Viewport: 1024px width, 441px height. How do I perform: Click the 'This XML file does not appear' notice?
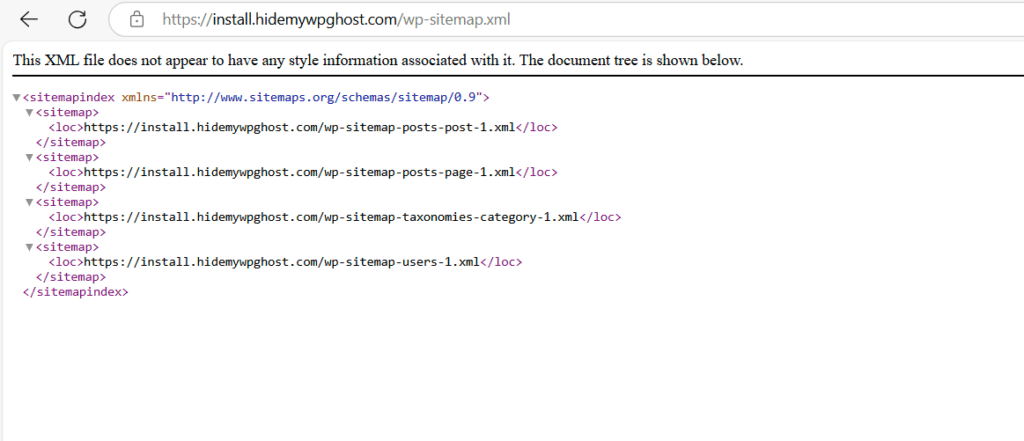[378, 61]
